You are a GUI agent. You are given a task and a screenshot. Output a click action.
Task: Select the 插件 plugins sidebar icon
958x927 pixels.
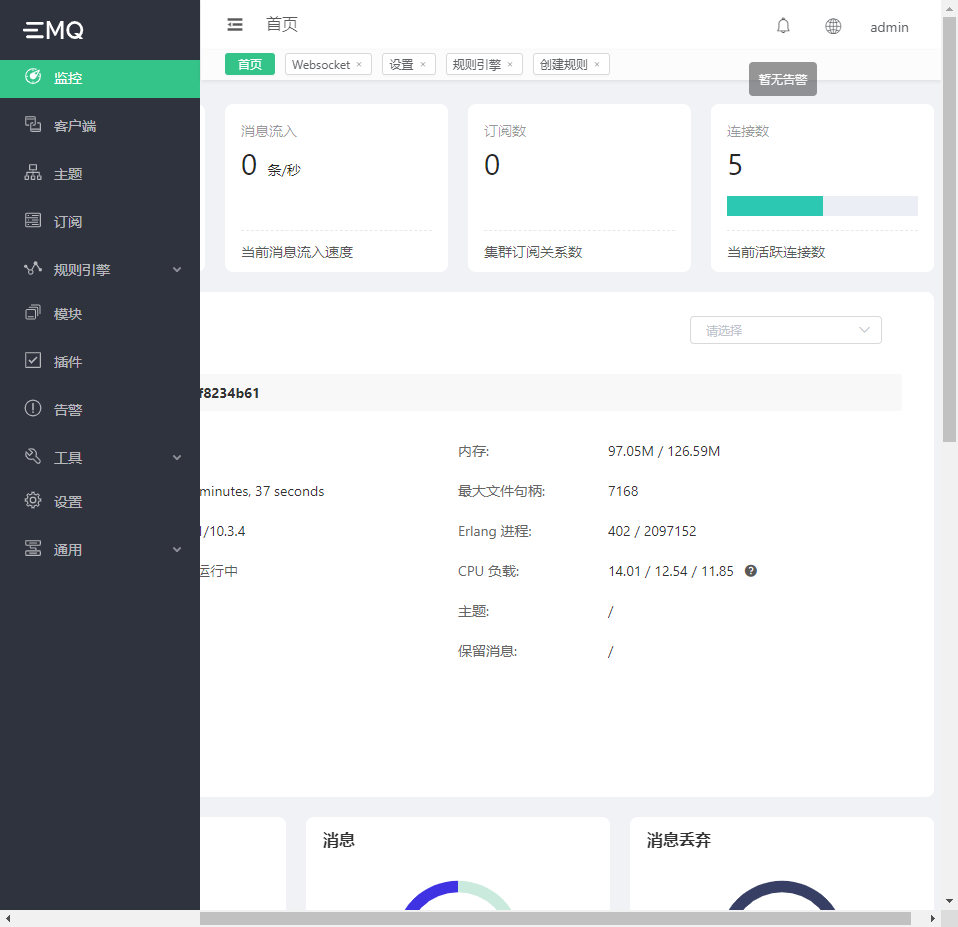click(31, 361)
